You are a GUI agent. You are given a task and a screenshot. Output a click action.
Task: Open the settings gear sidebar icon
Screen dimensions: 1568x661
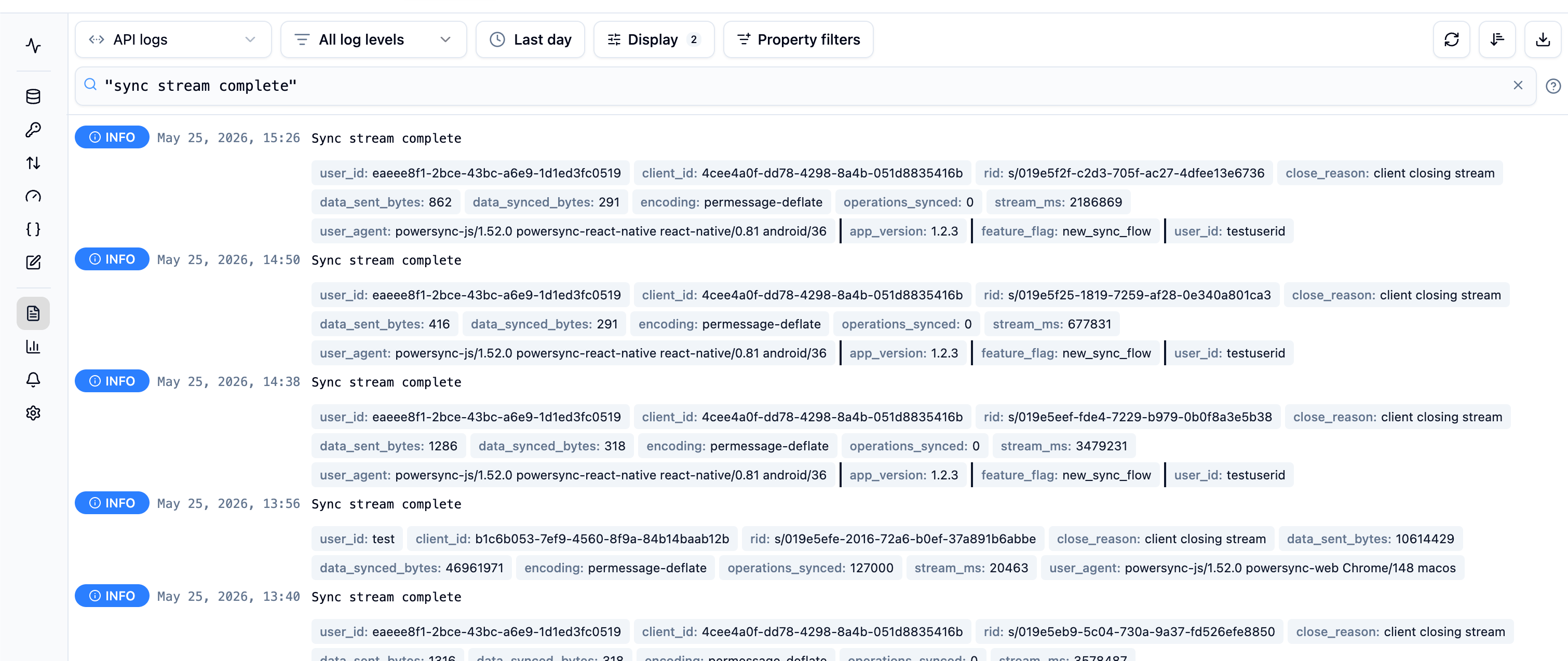(33, 413)
